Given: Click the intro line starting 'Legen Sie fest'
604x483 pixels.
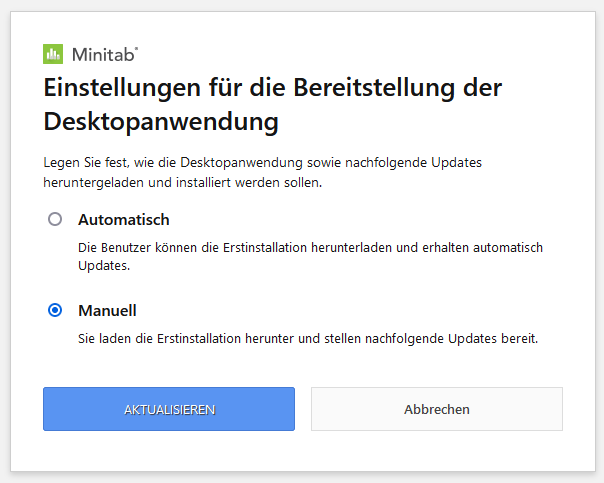Looking at the screenshot, I should pos(263,163).
